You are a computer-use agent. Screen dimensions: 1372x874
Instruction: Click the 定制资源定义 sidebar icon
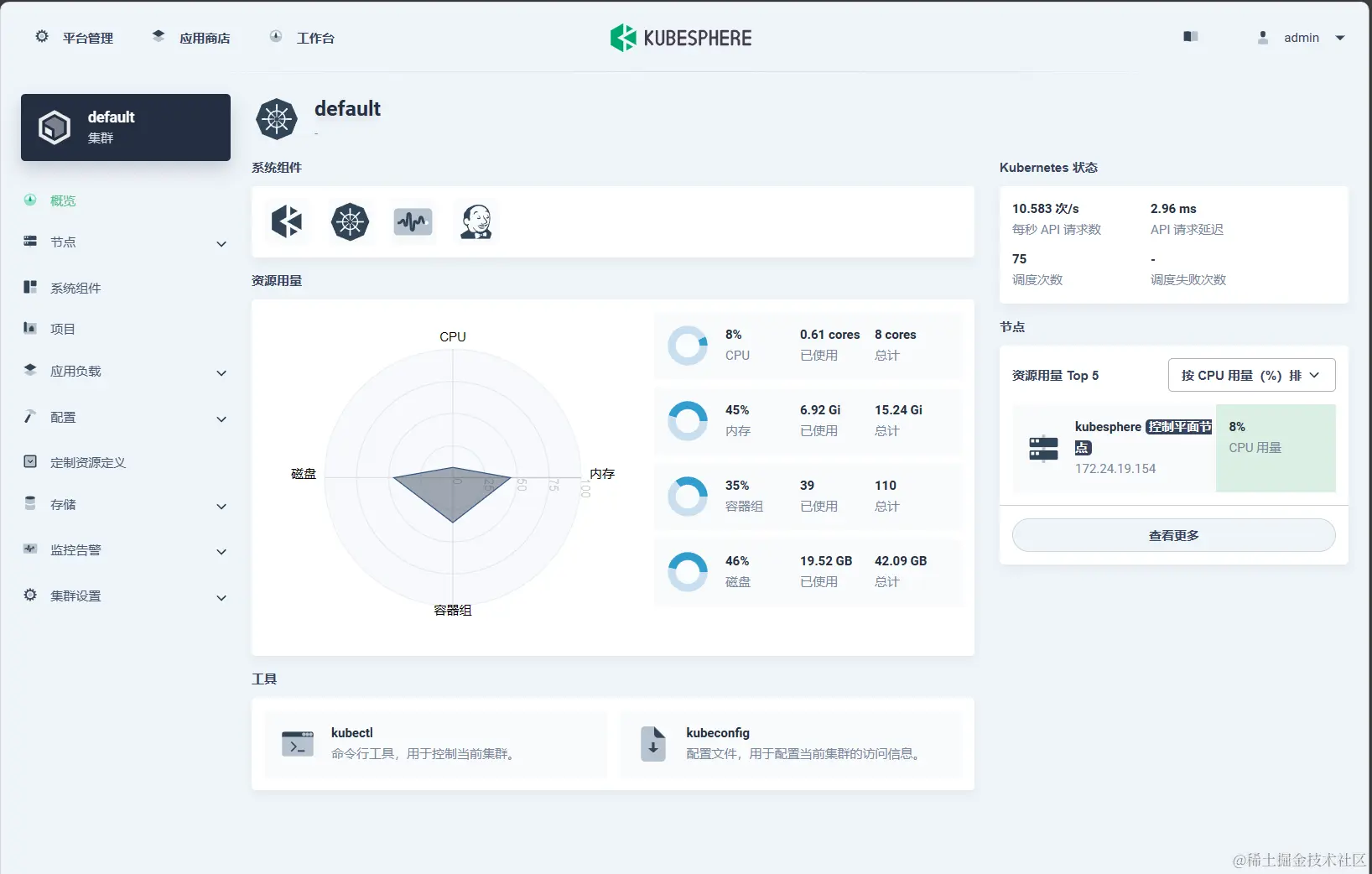pyautogui.click(x=30, y=461)
